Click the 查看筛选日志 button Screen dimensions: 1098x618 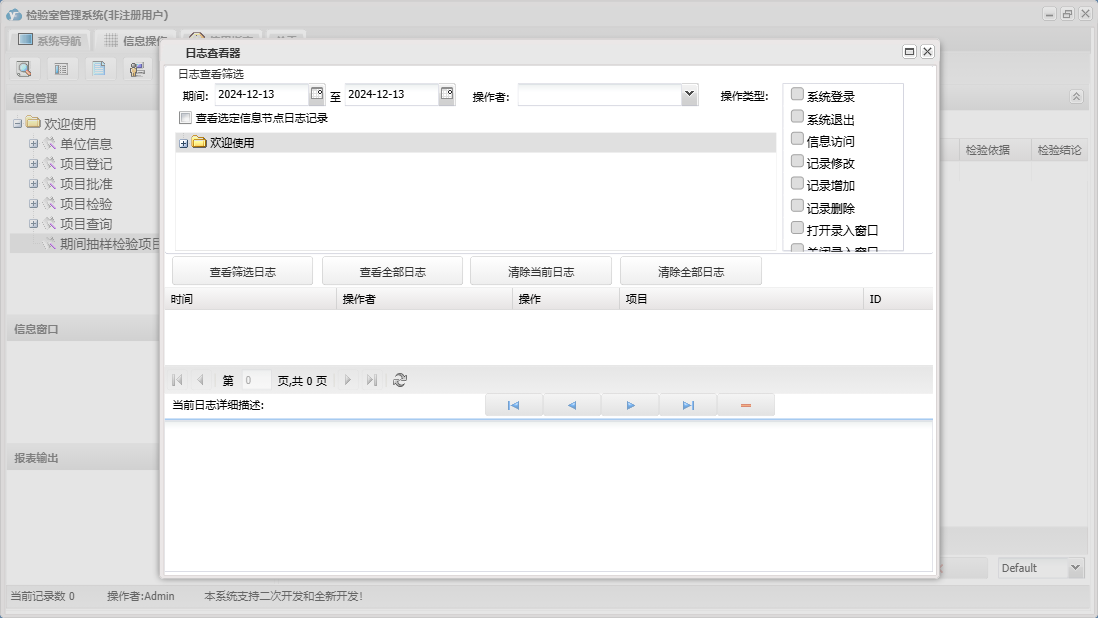coord(242,271)
